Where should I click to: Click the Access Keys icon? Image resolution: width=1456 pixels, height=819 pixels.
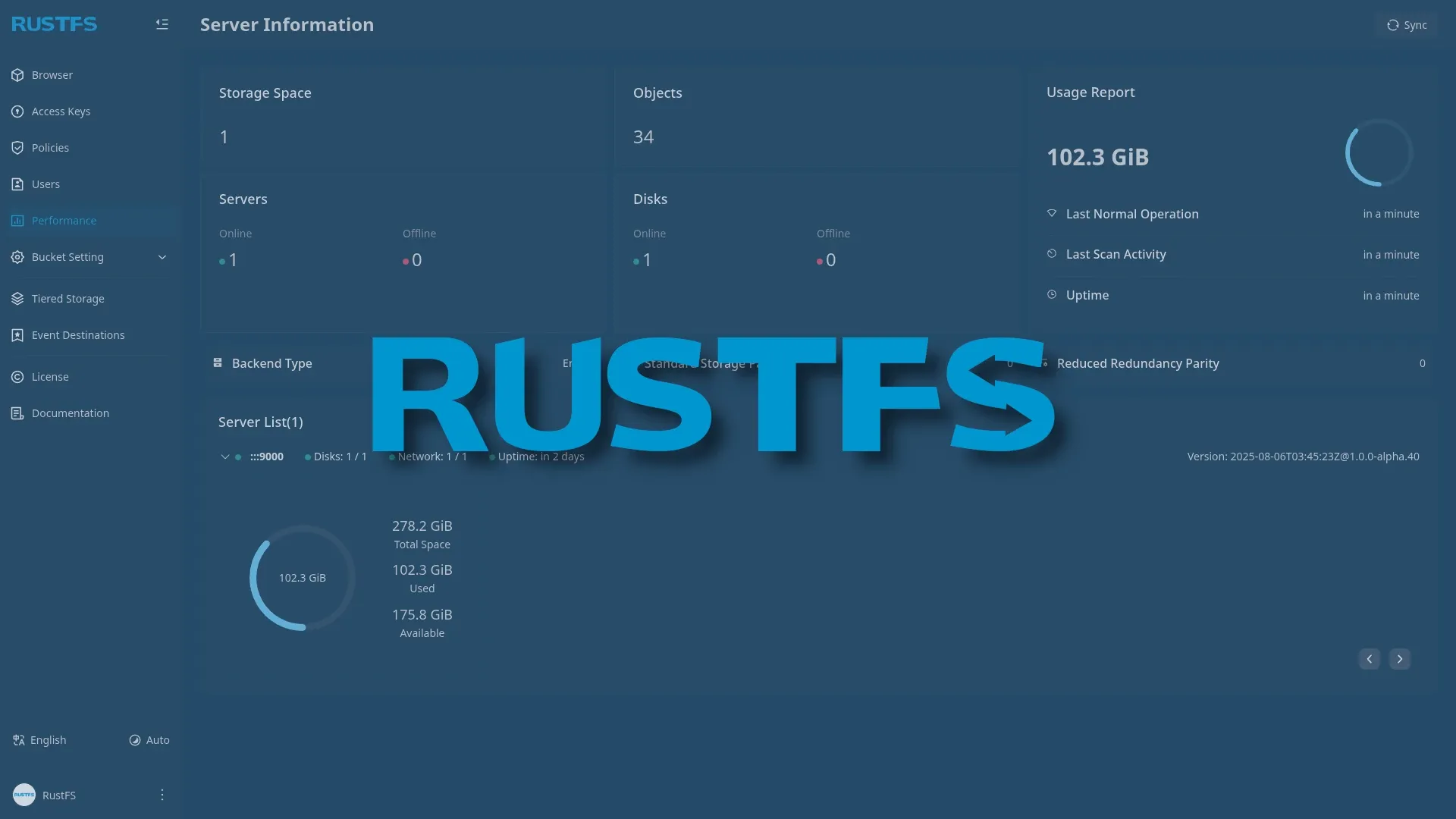[x=17, y=111]
